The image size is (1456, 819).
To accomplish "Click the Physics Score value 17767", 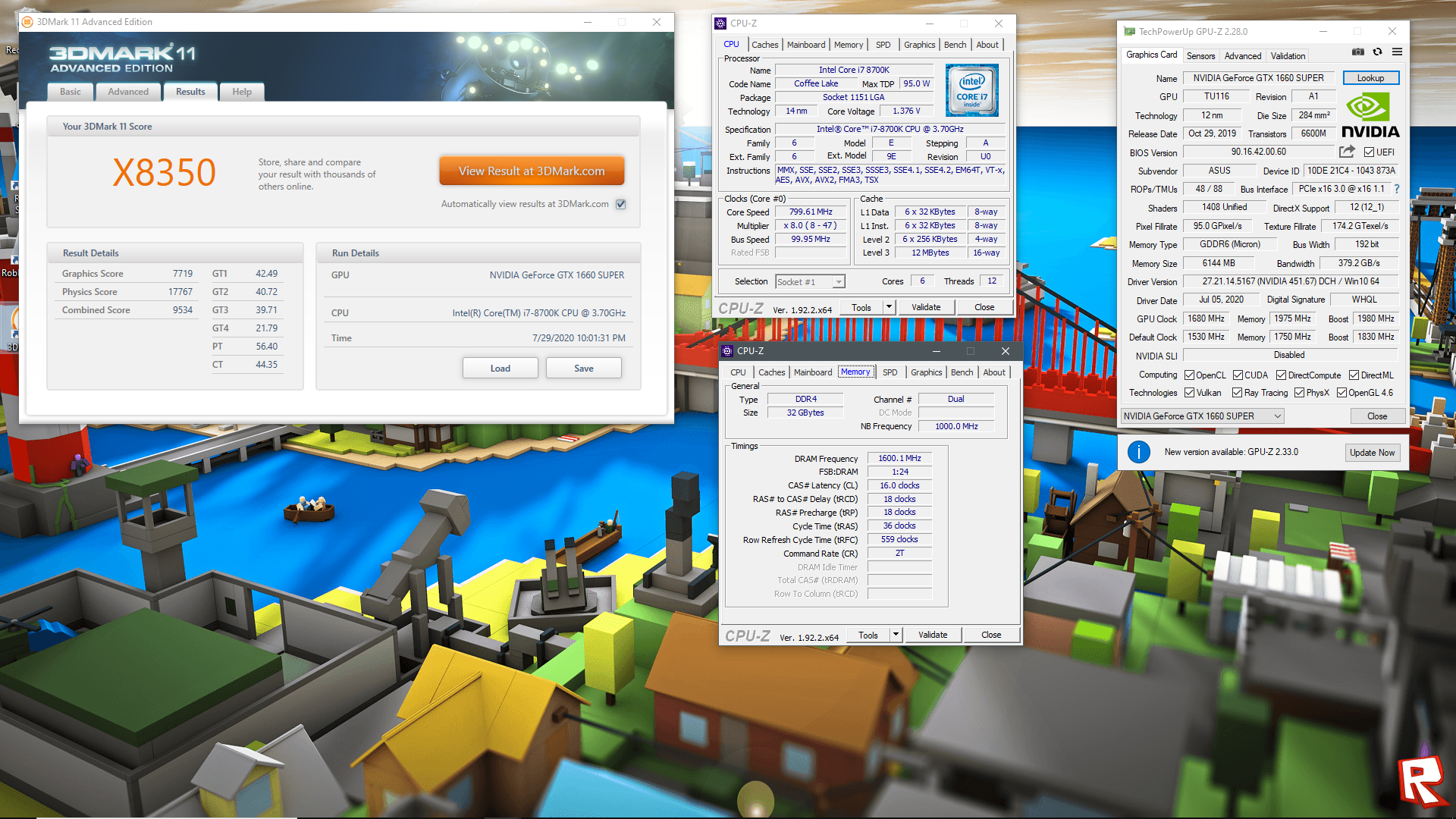I will (x=180, y=292).
